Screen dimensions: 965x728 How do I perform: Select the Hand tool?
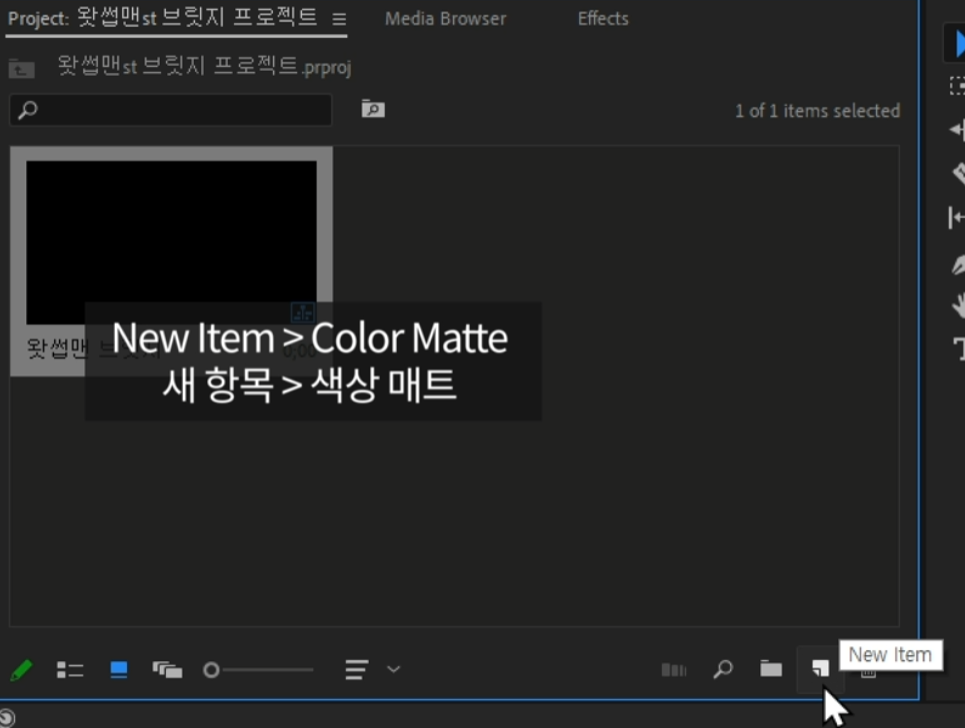(x=958, y=305)
